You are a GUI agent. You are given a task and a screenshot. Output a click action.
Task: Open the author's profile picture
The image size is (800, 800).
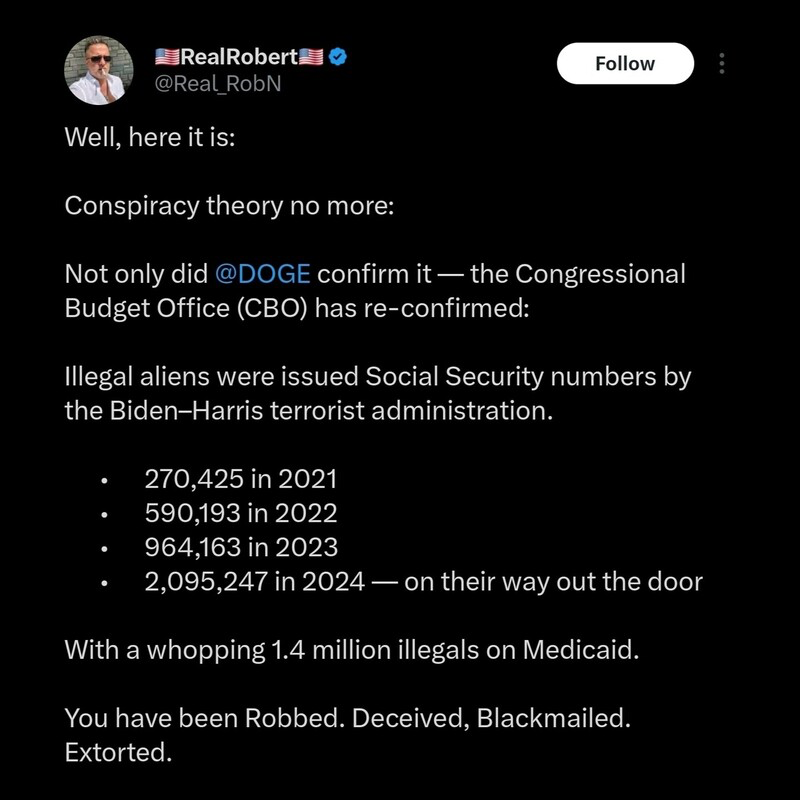click(x=99, y=69)
